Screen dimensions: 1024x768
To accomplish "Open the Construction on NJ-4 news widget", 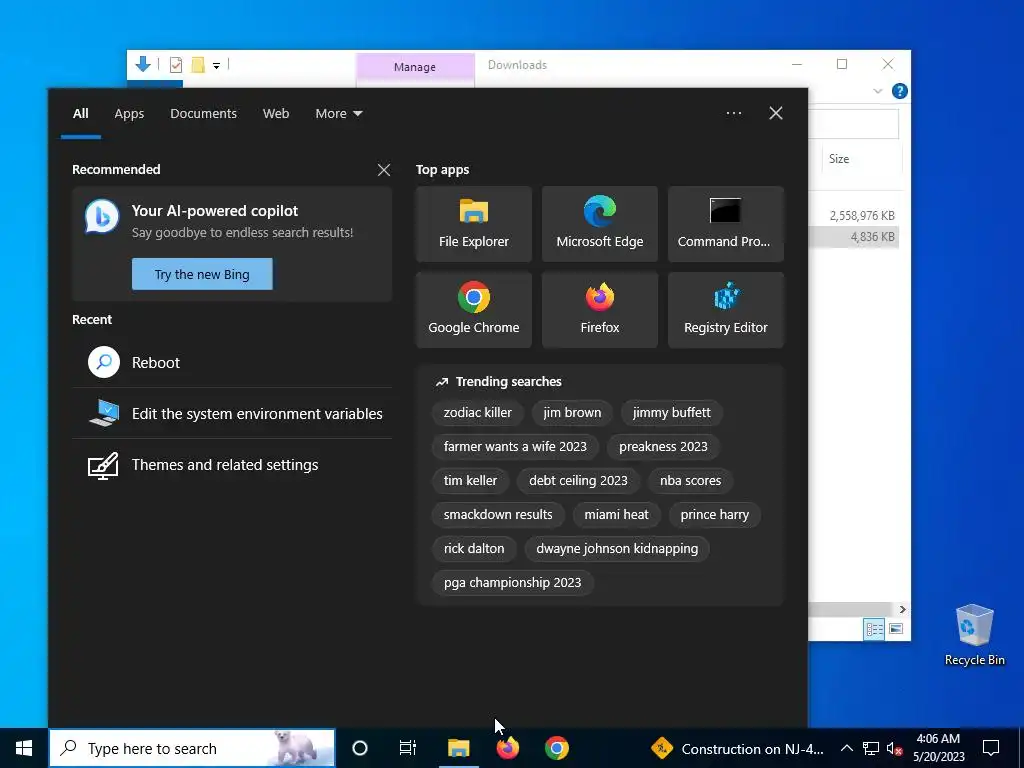I will 738,748.
